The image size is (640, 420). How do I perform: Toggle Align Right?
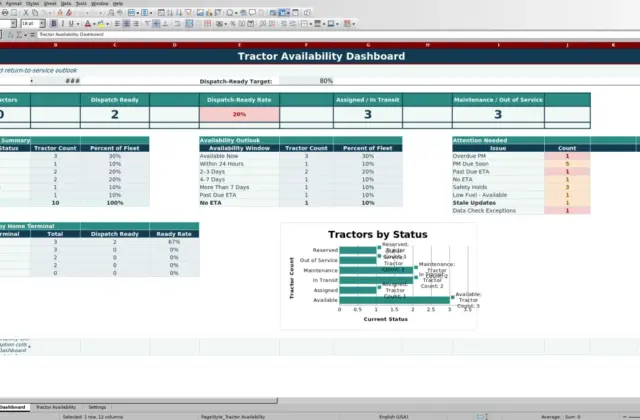(x=136, y=24)
